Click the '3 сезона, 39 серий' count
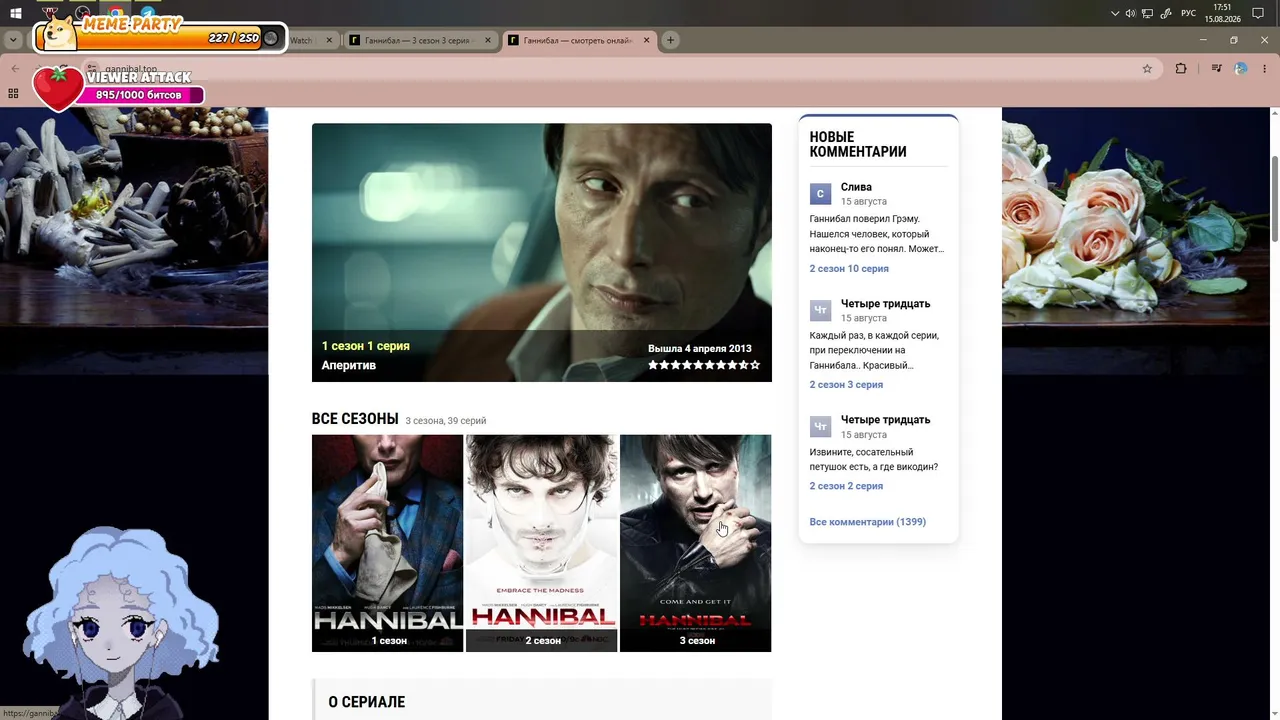1280x720 pixels. (x=446, y=421)
